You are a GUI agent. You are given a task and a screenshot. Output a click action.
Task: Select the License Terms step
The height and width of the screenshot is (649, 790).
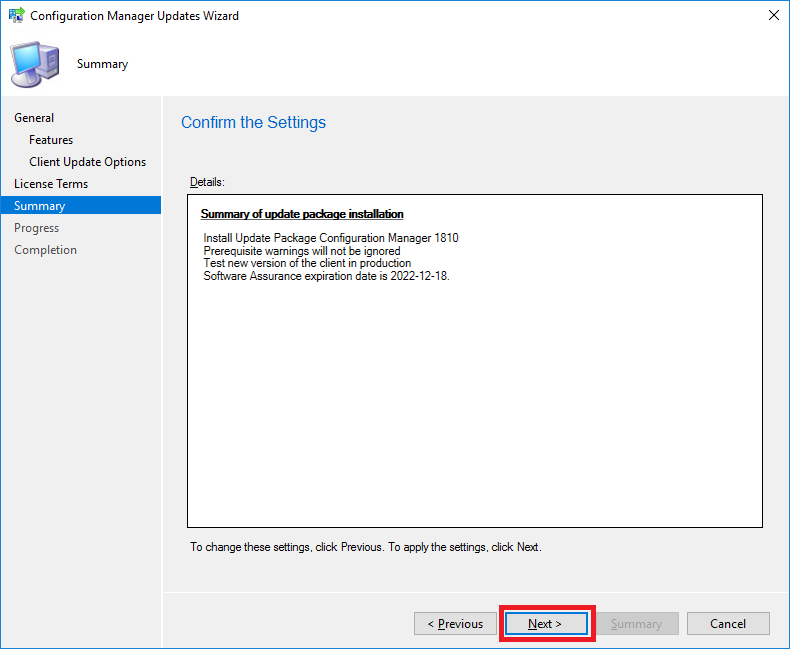point(51,184)
